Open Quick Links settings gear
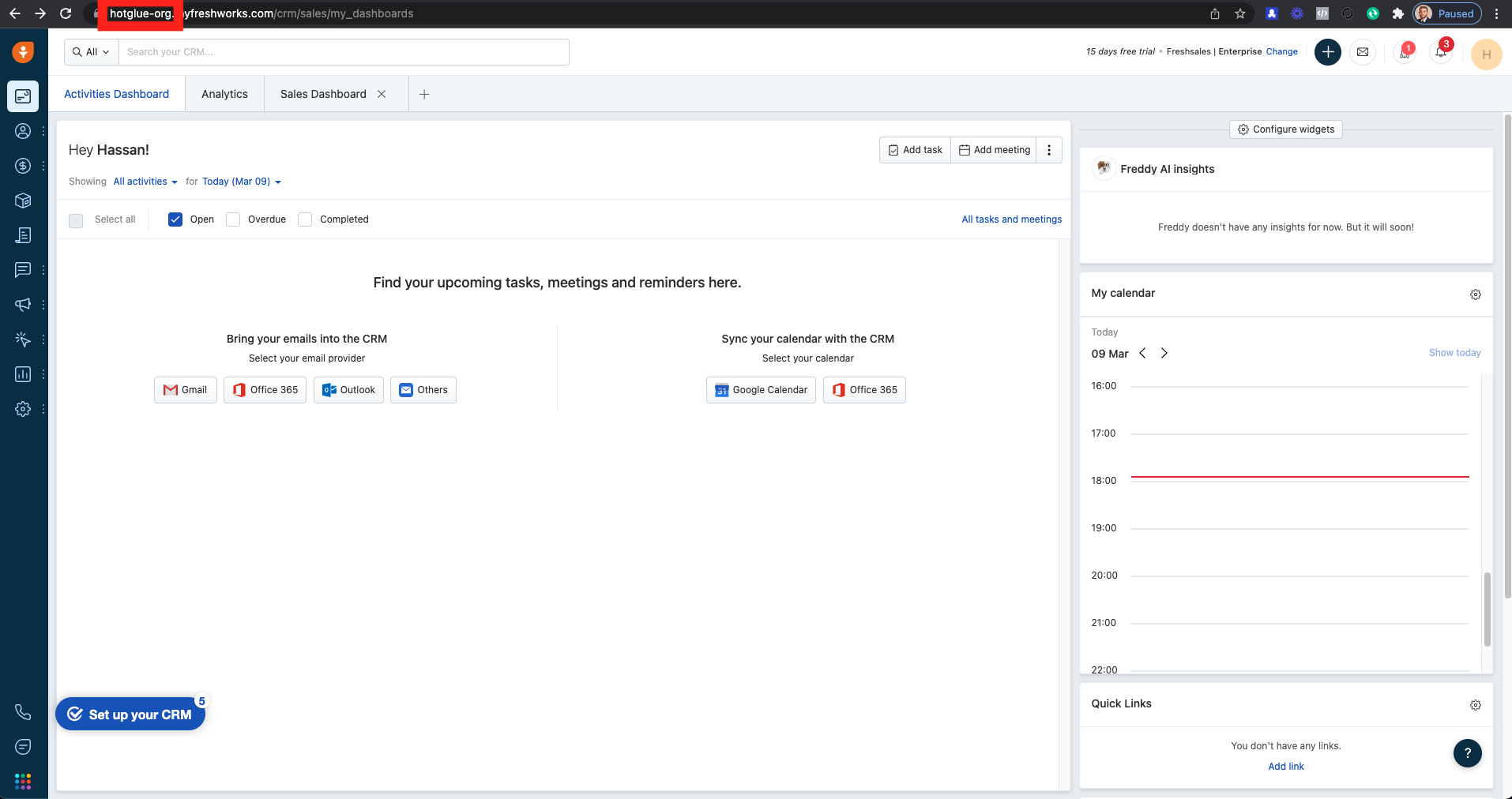 point(1476,705)
